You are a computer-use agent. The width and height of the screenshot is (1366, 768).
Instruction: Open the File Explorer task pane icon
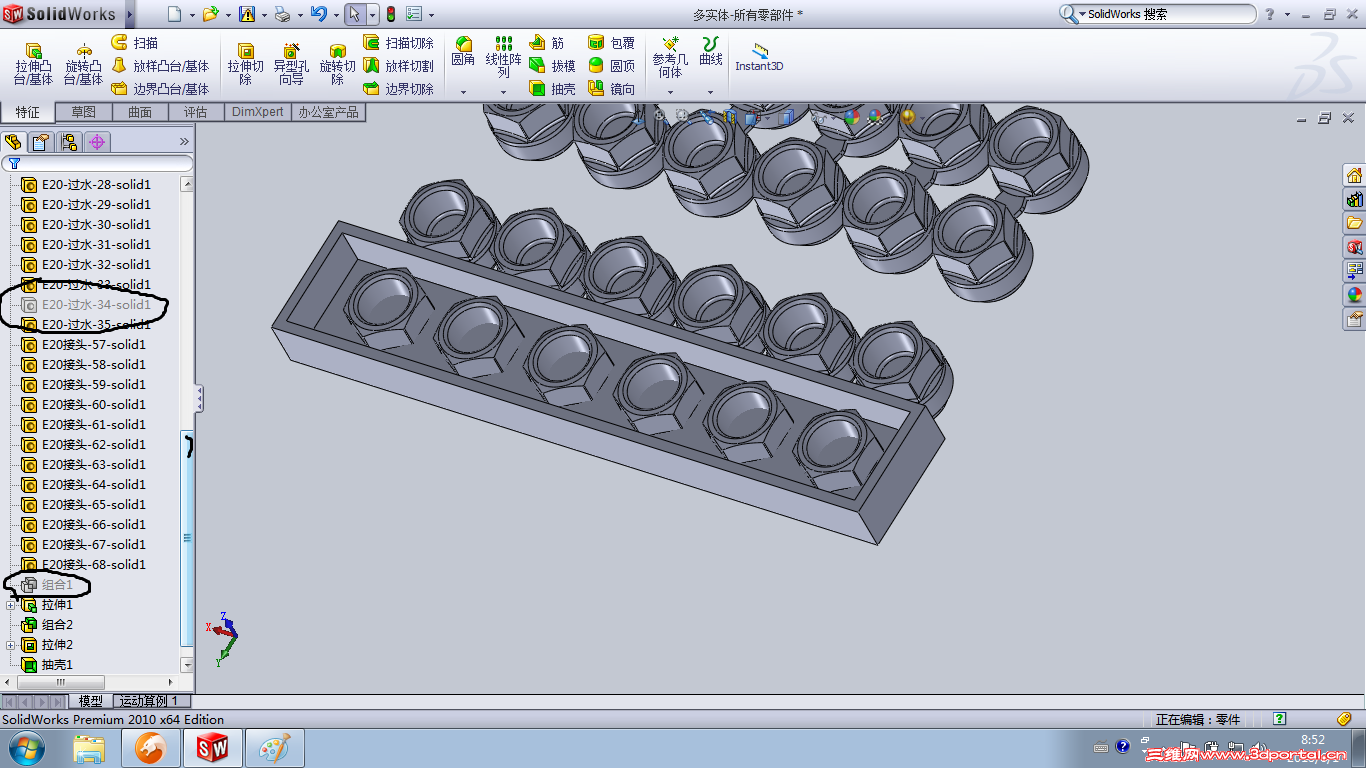tap(1354, 223)
